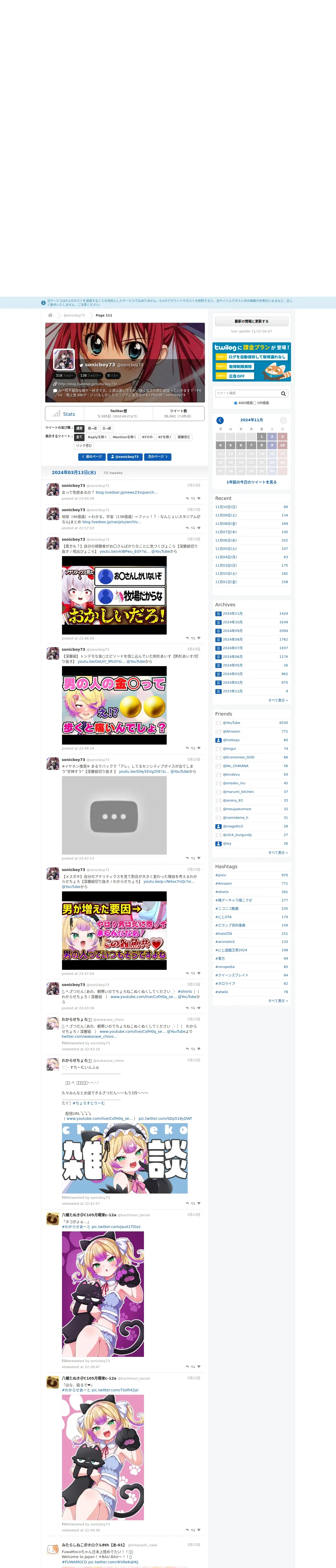The width and height of the screenshot is (336, 1568).
Task: Reply to the tweet retweeted at 22:41:57
Action: (187, 1203)
